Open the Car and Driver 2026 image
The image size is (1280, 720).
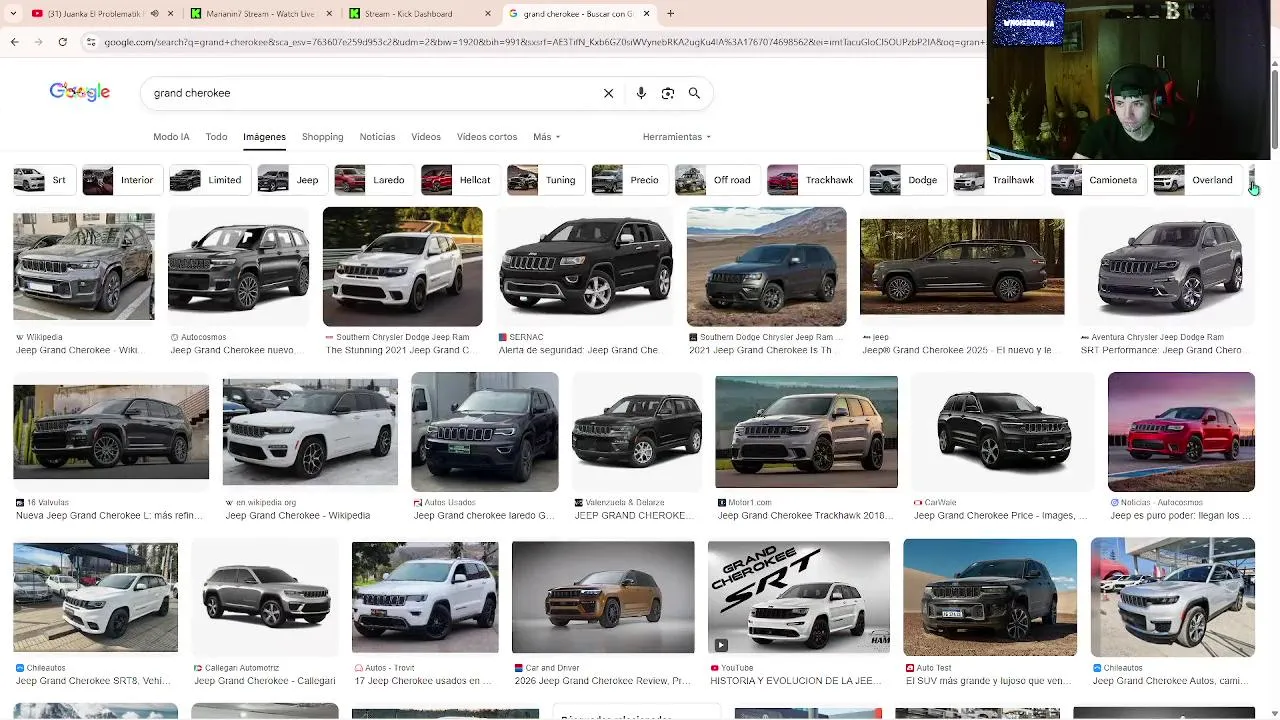pyautogui.click(x=603, y=597)
